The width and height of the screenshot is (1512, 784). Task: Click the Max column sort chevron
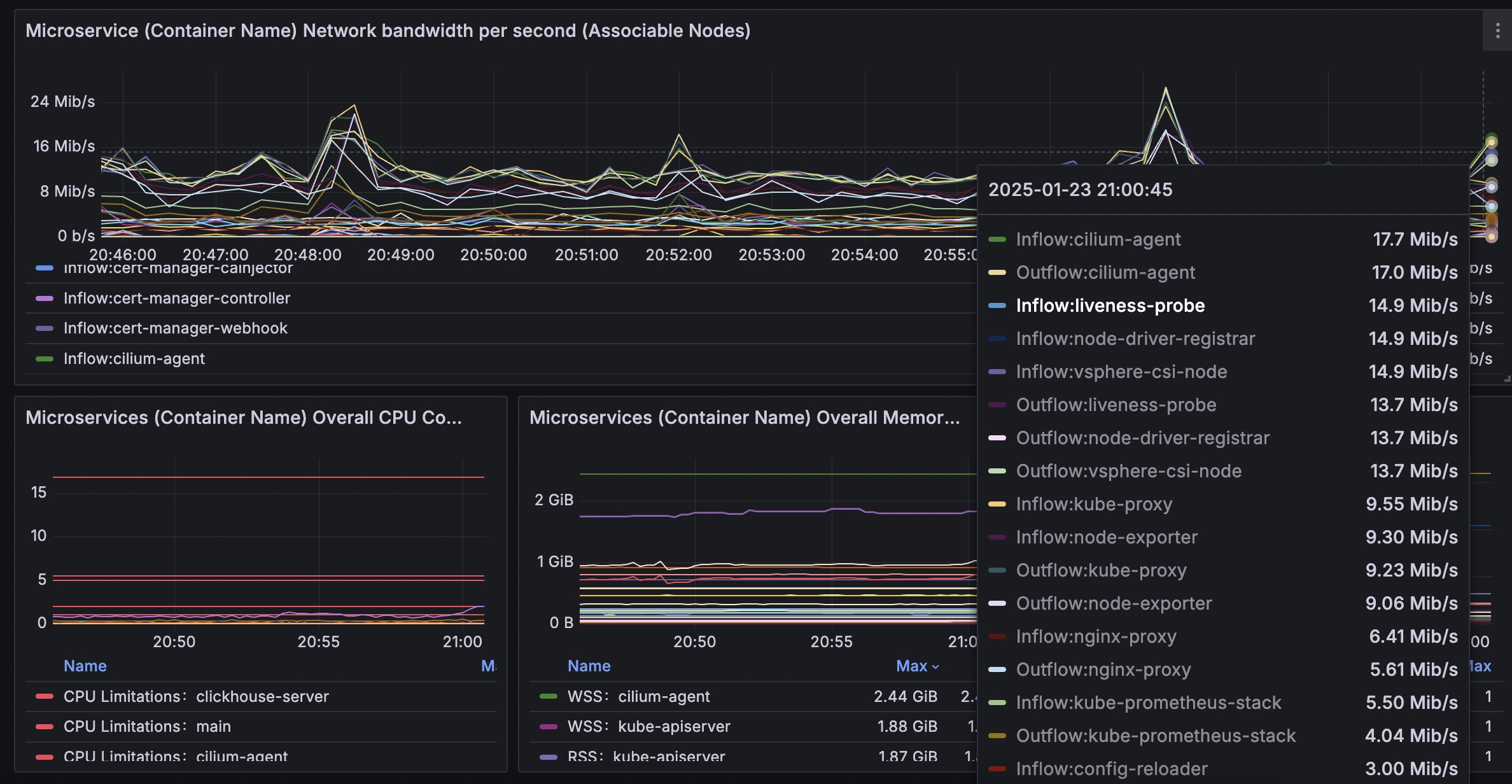coord(935,667)
